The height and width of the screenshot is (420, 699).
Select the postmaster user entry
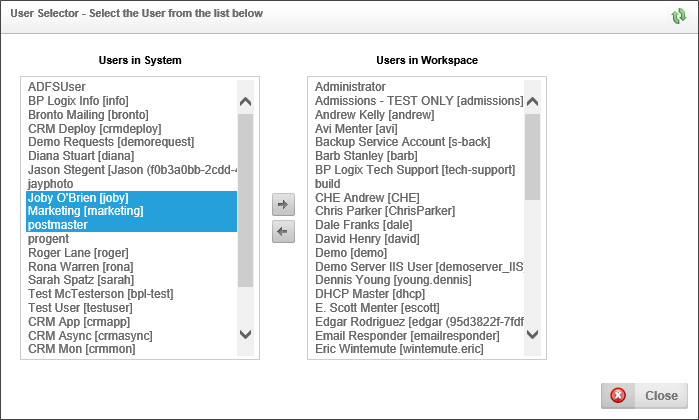click(58, 226)
